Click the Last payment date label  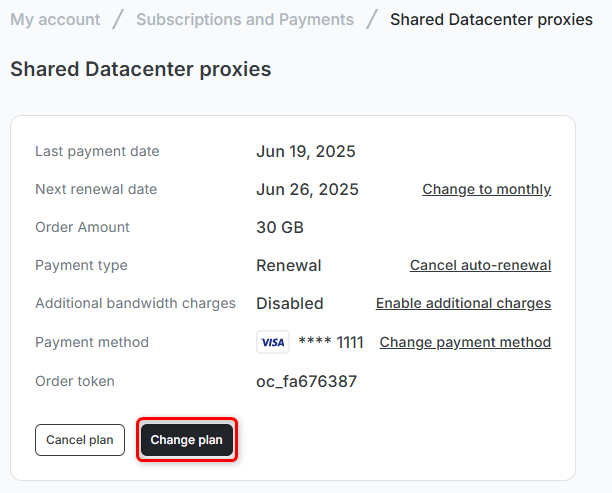pyautogui.click(x=97, y=152)
